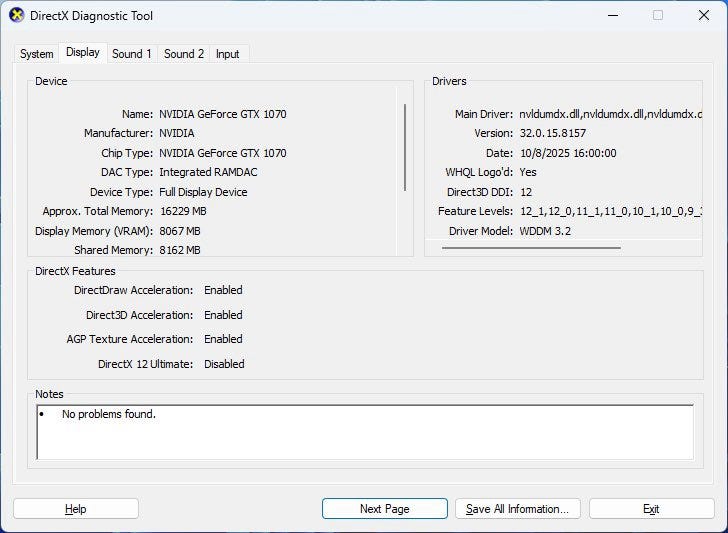The height and width of the screenshot is (533, 728).
Task: Open the Input tab
Action: [228, 54]
